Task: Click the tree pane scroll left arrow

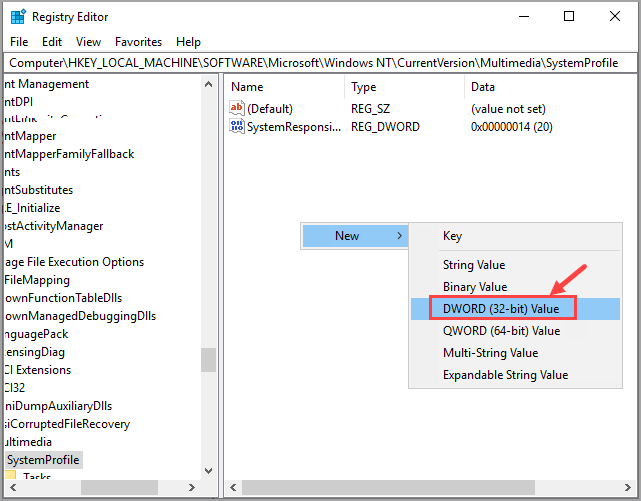Action: (13, 488)
